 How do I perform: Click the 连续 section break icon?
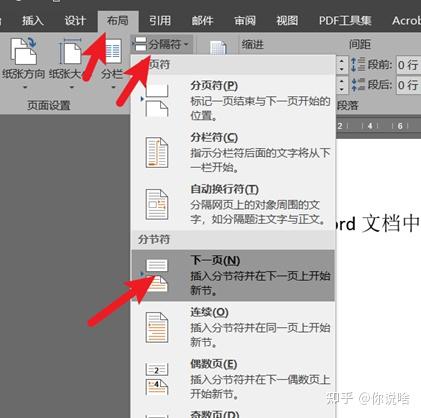pyautogui.click(x=157, y=328)
